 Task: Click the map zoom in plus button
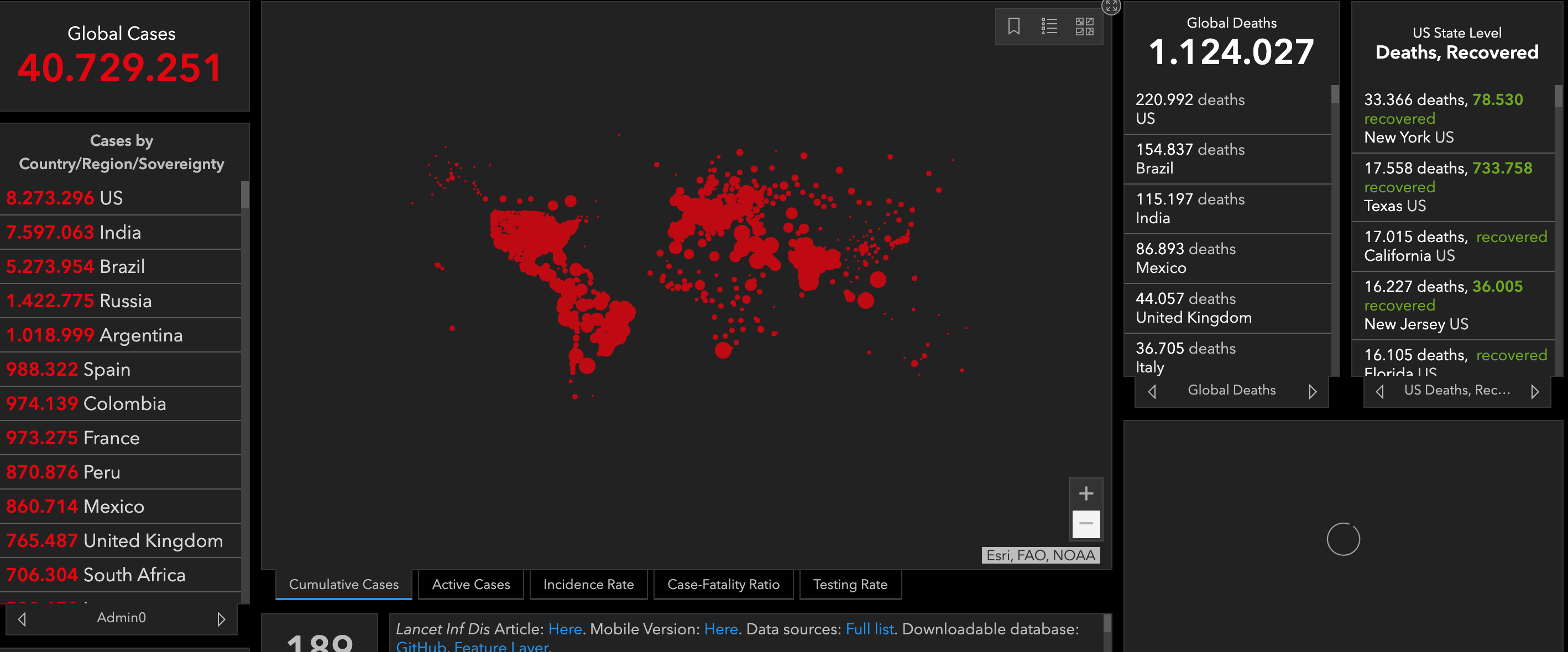pos(1086,493)
